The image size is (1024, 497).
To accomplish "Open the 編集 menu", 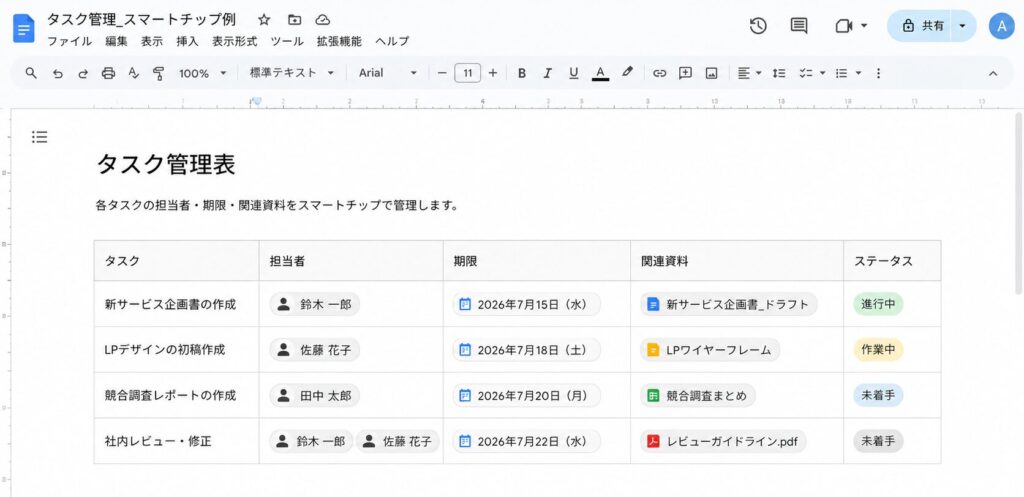I will (116, 41).
